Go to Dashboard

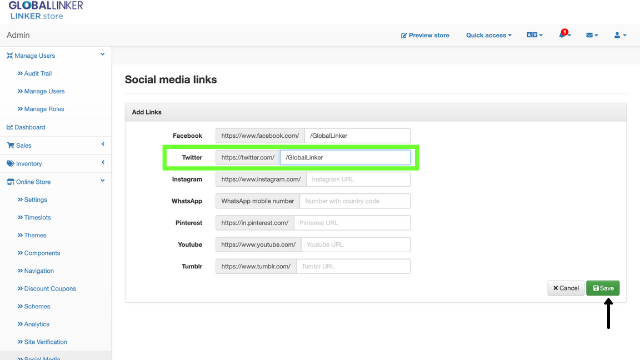point(30,127)
